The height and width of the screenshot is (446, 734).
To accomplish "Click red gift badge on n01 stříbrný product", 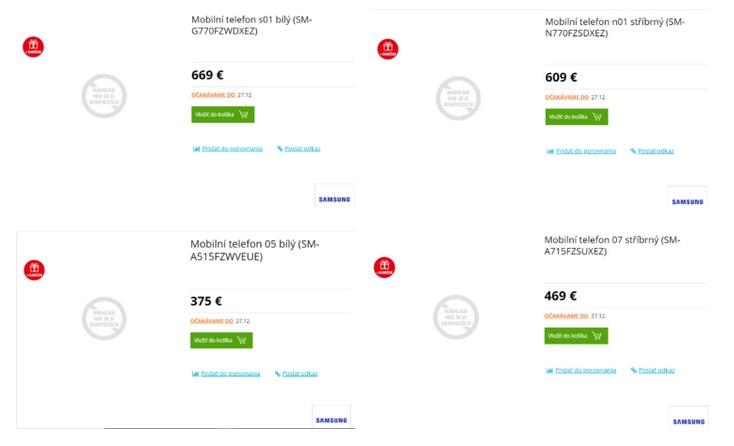I will coord(387,48).
